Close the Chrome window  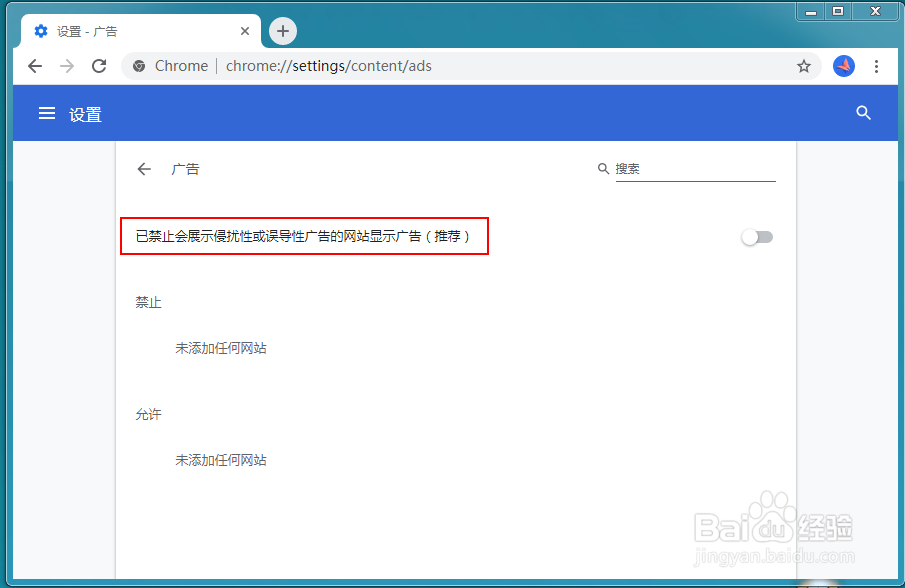pyautogui.click(x=876, y=11)
